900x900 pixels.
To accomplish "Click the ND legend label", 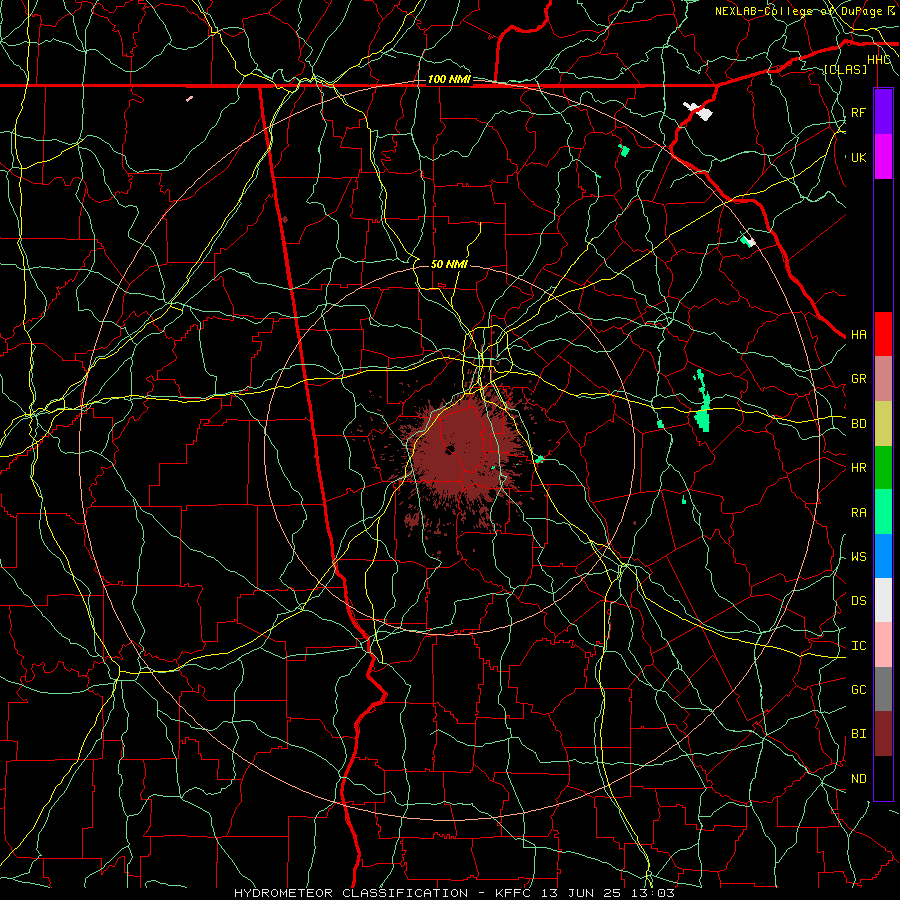I will 858,779.
